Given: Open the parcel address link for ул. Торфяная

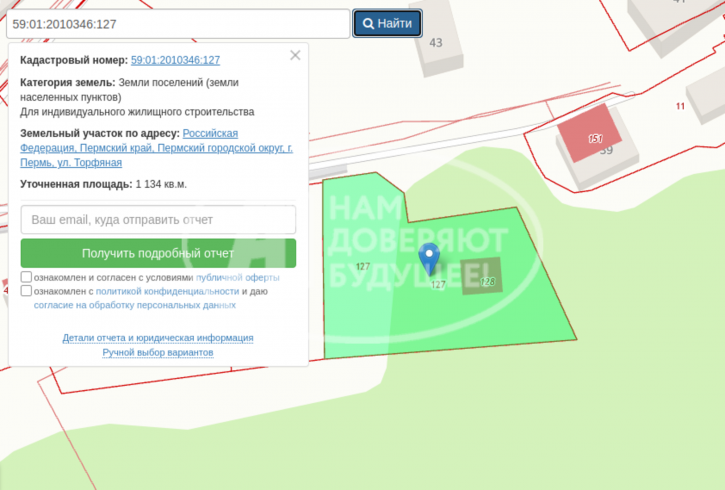Looking at the screenshot, I should 156,147.
